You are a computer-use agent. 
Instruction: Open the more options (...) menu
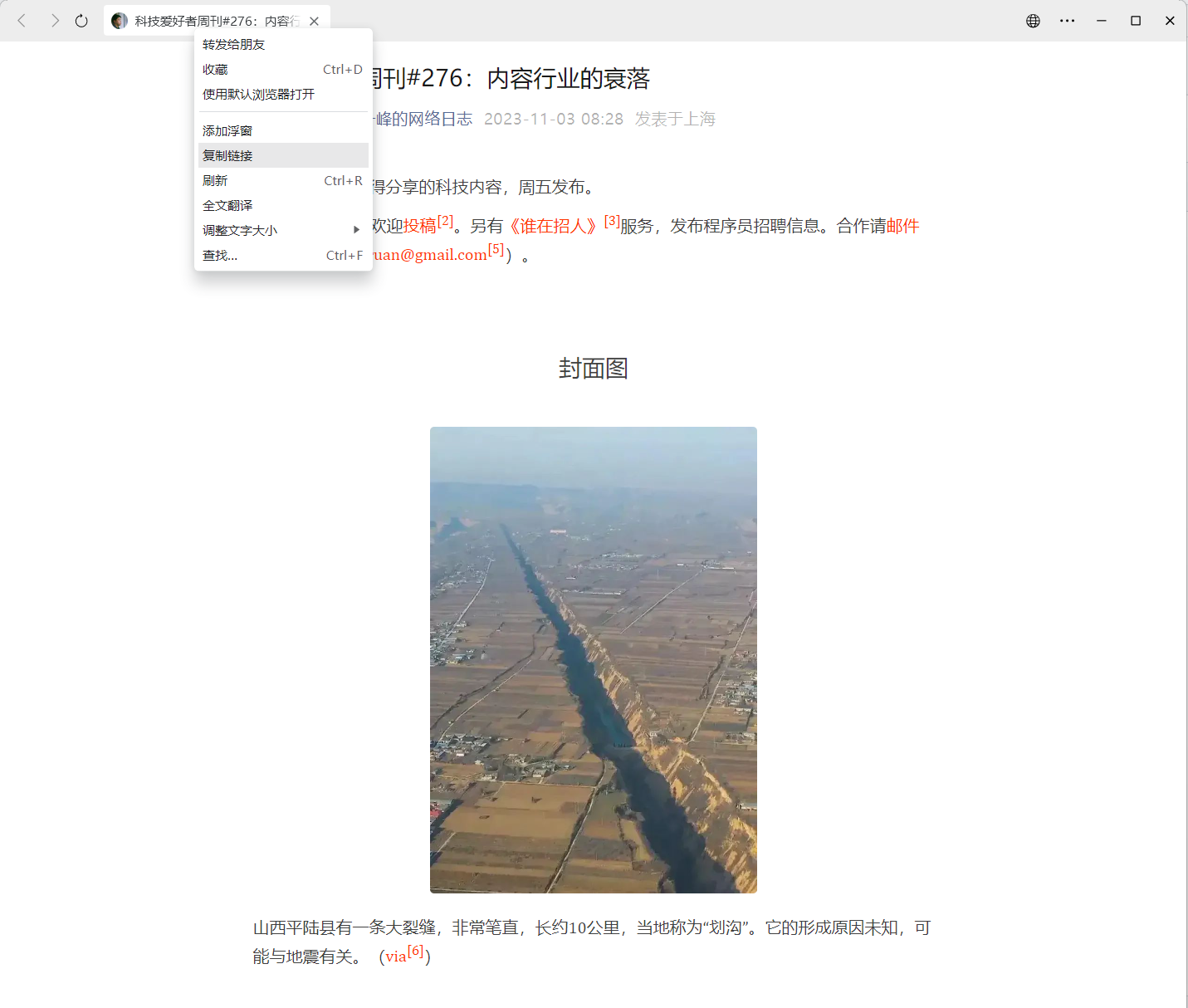coord(1067,21)
